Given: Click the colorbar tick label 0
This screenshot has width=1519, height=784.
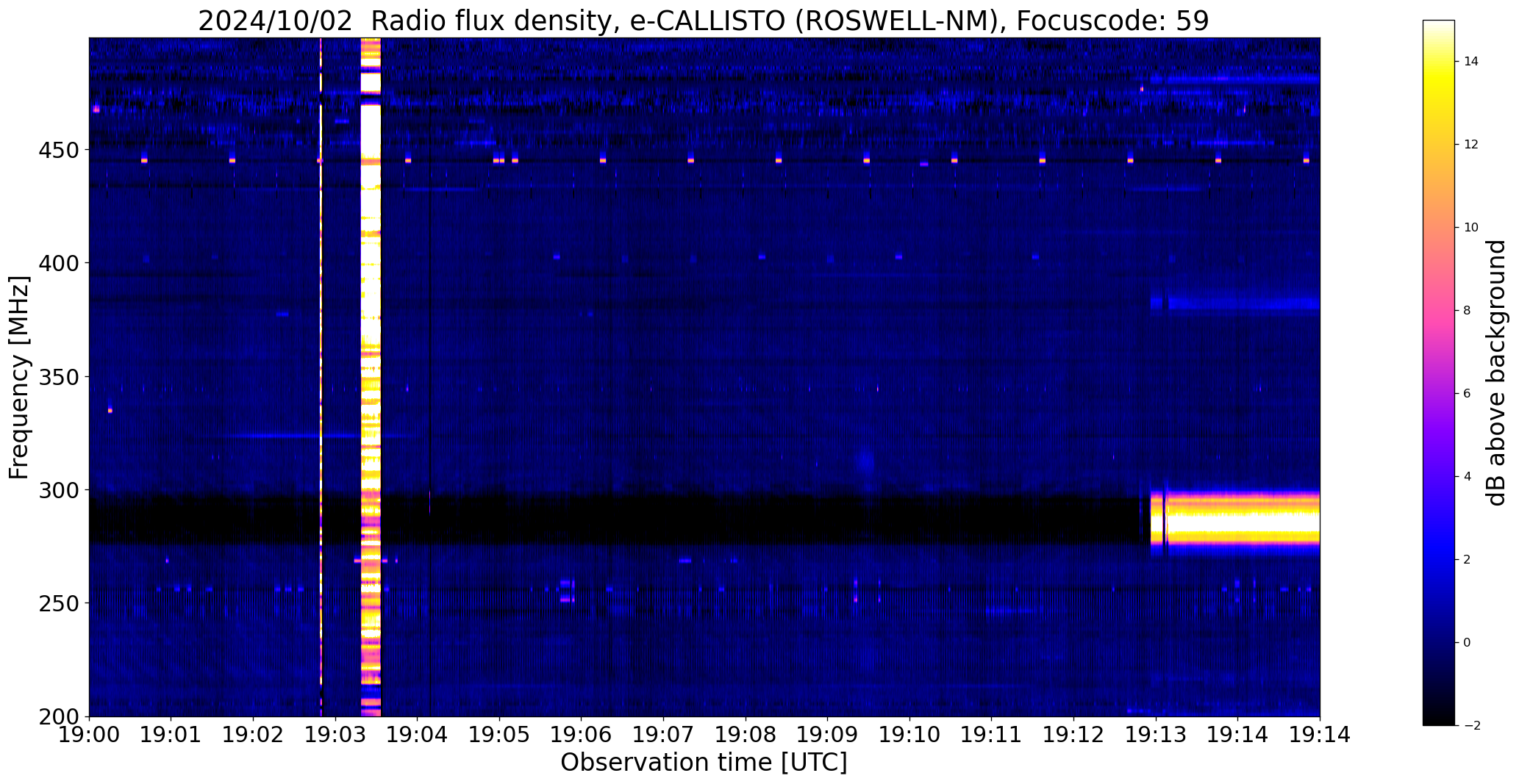Looking at the screenshot, I should [1468, 643].
